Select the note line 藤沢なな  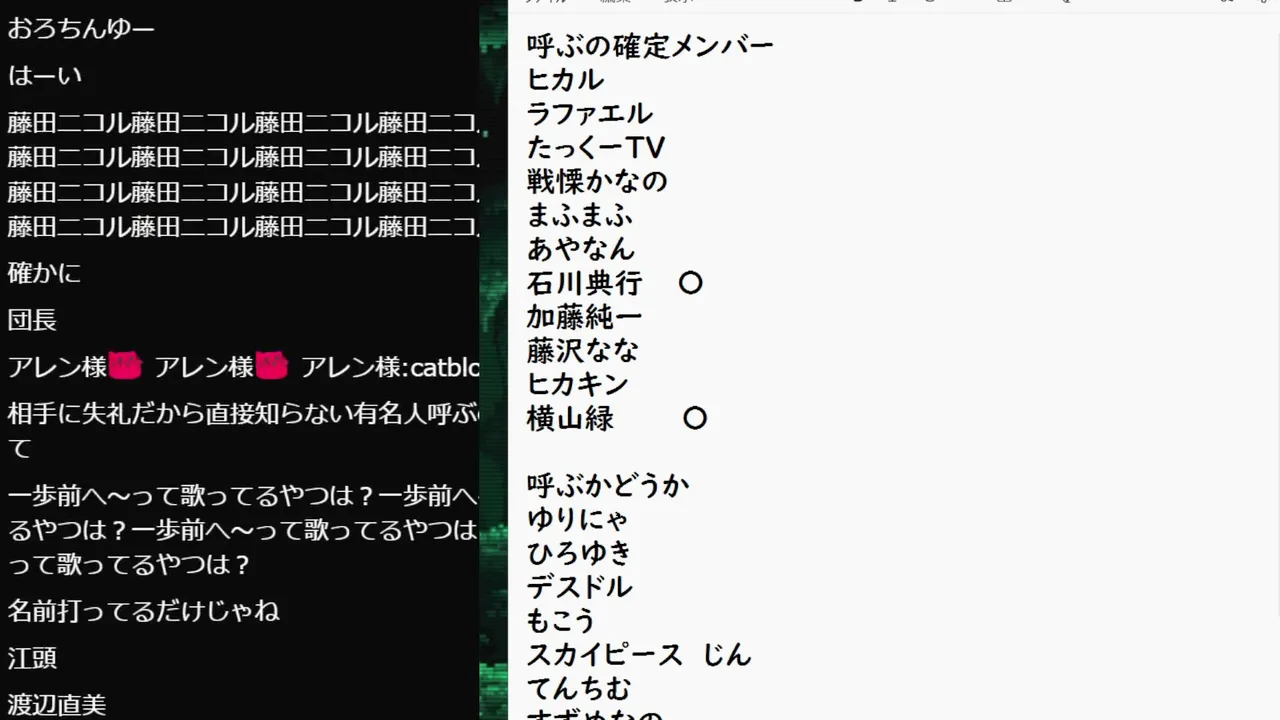pos(583,351)
